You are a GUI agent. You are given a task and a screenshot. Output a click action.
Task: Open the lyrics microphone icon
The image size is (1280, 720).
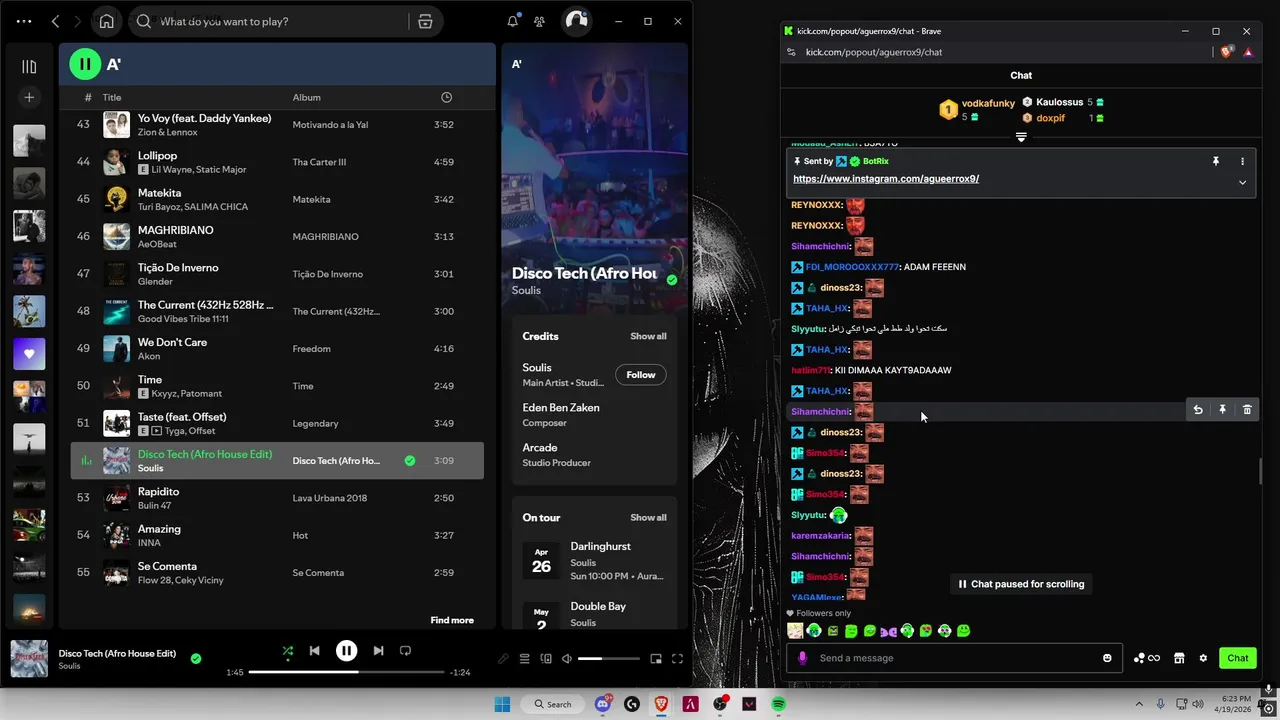(503, 659)
